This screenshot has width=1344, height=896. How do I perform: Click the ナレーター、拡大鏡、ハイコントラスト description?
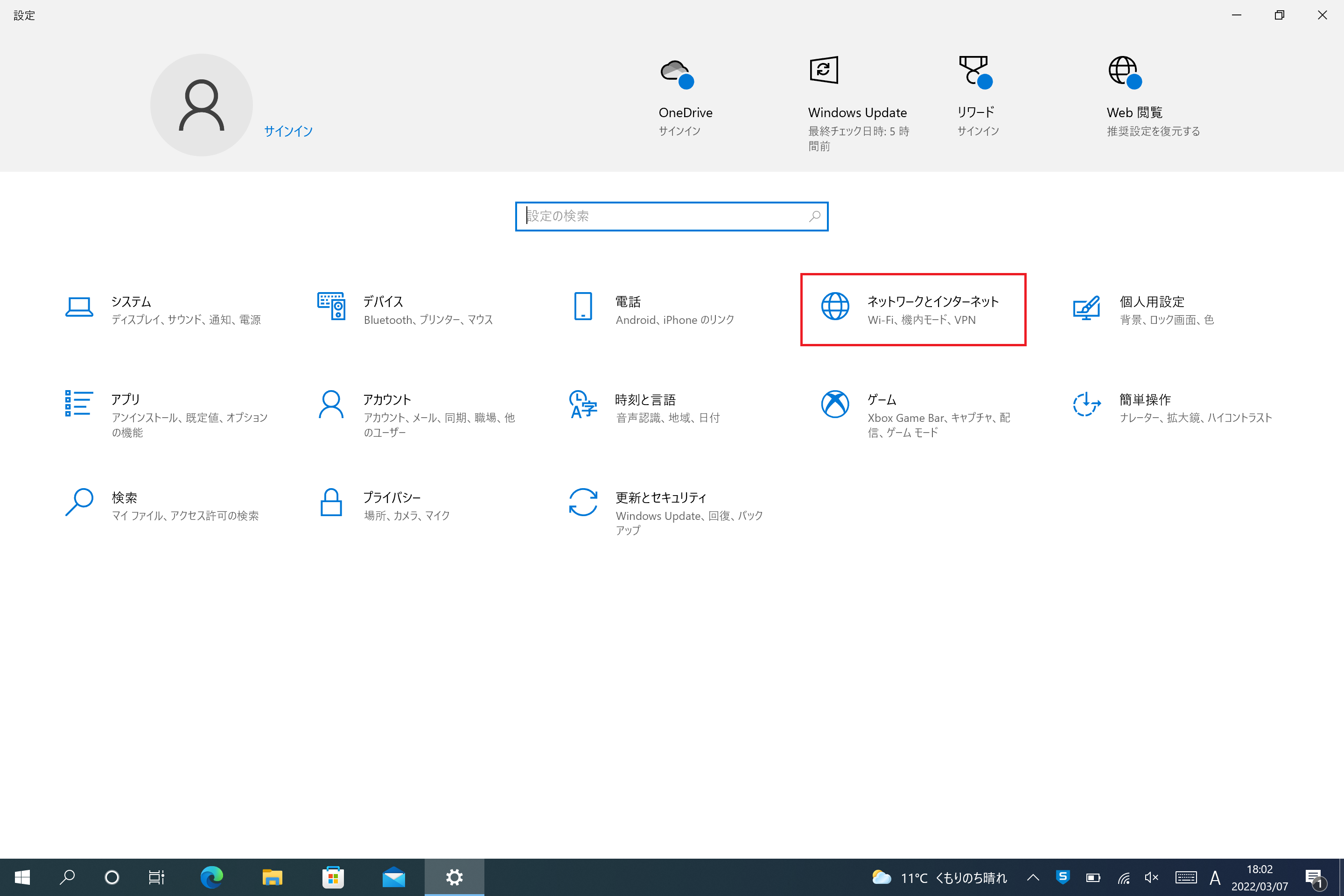click(1196, 418)
